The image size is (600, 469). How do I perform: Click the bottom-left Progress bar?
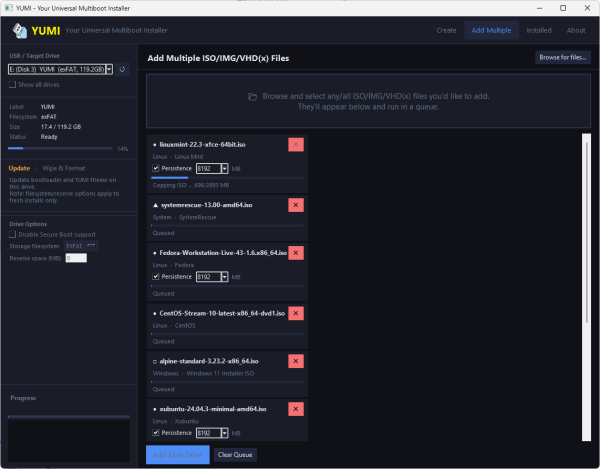69,416
